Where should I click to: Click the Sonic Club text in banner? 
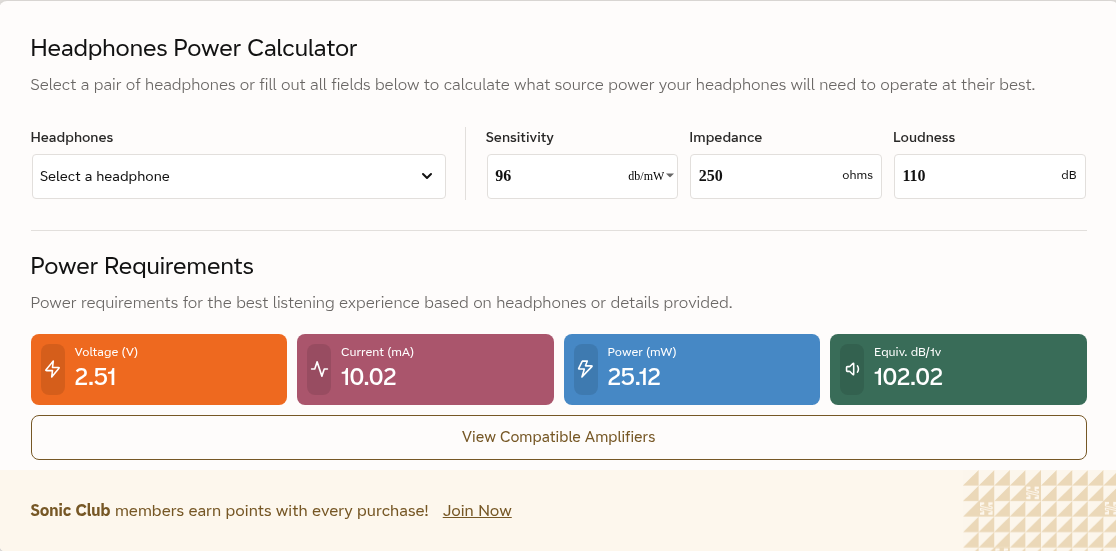click(70, 510)
